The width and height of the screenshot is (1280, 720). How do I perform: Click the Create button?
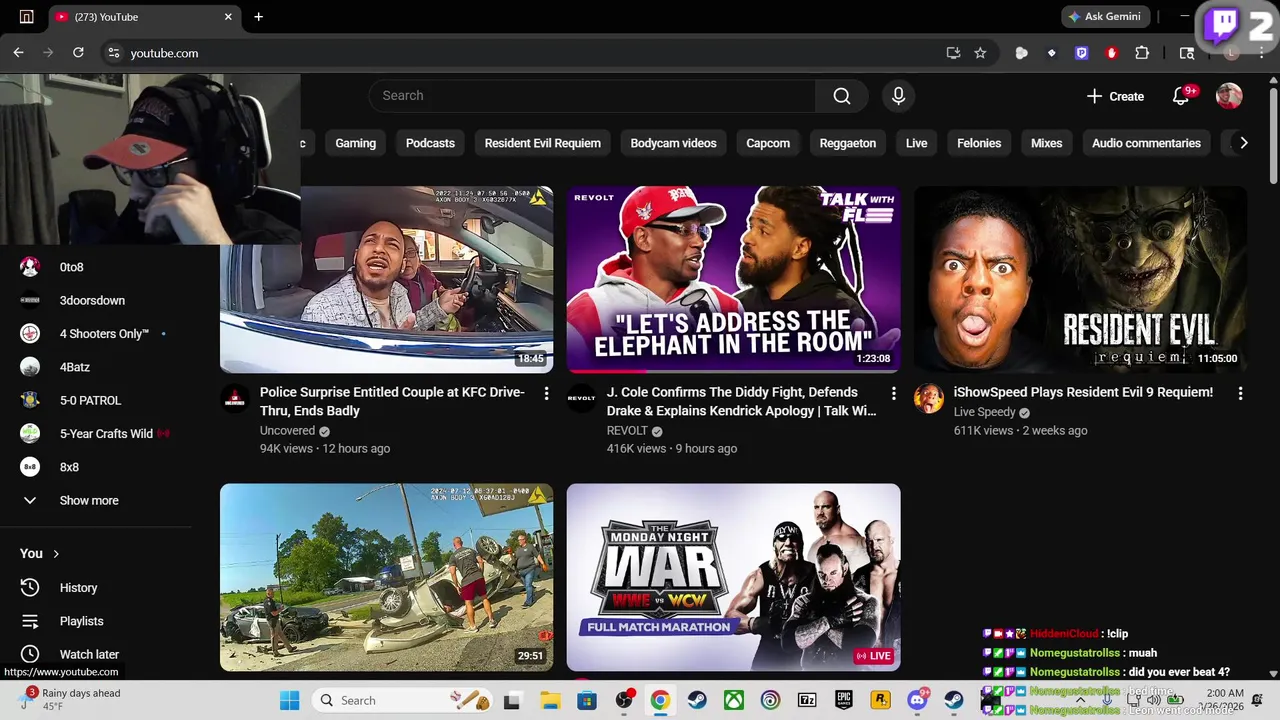coord(1115,96)
